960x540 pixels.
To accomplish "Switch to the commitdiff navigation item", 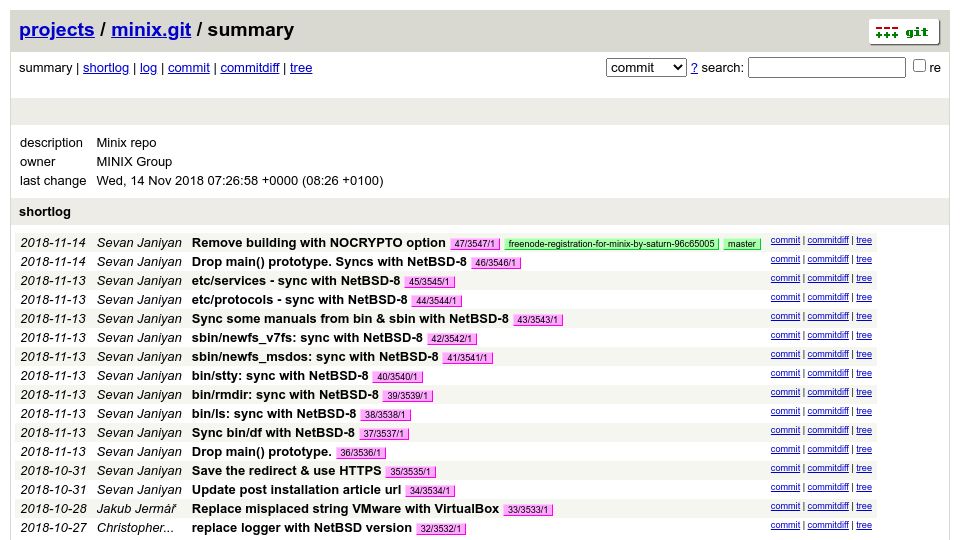I will click(250, 68).
